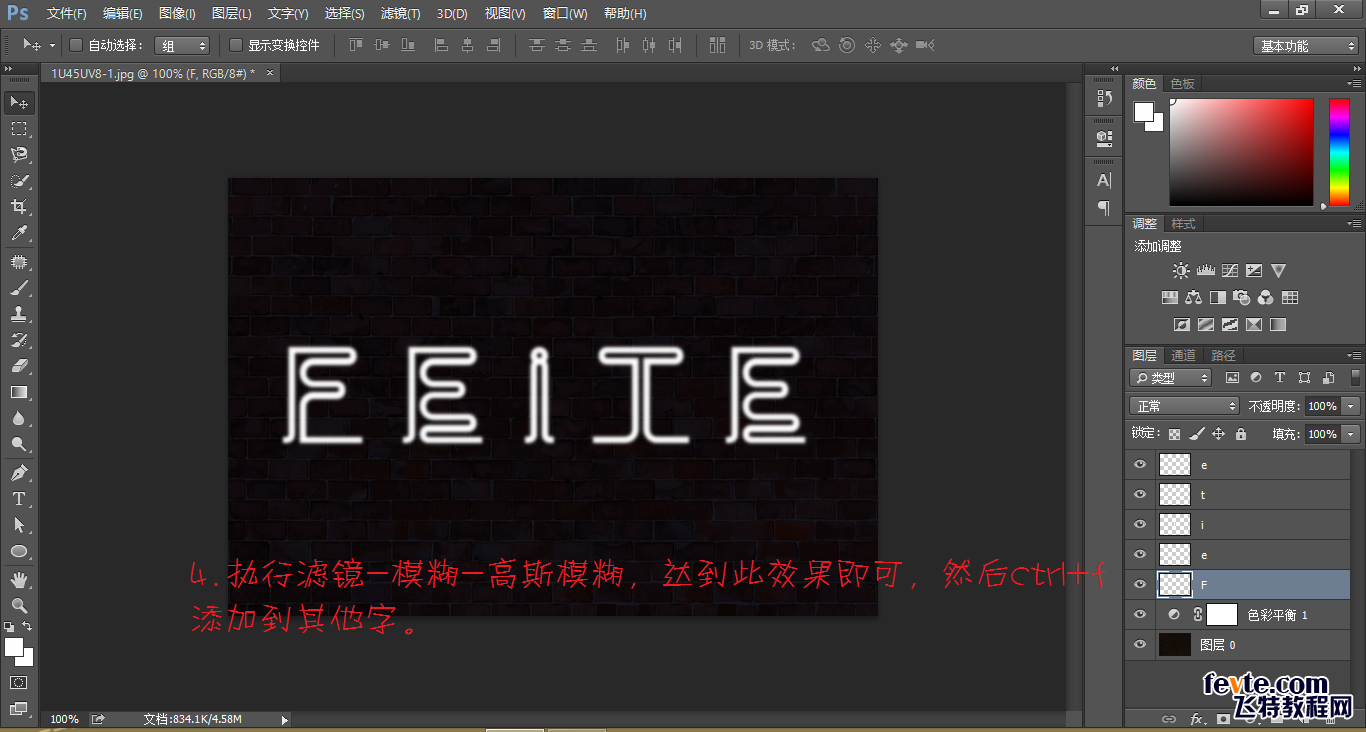This screenshot has height=732, width=1366.
Task: Filter layers by type layers (T)
Action: point(1280,378)
